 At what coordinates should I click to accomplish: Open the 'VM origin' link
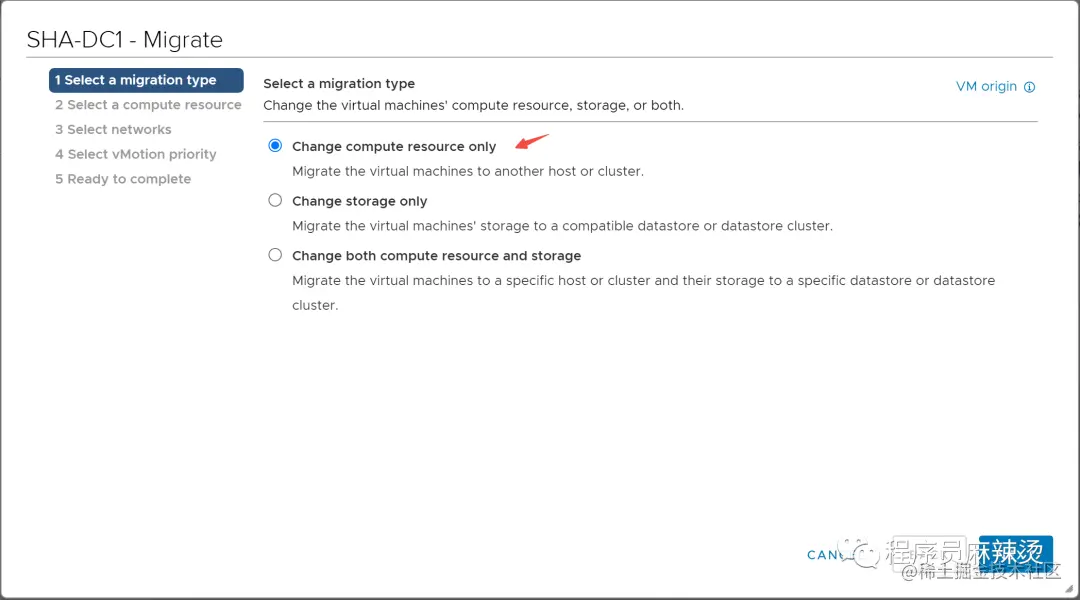[x=986, y=87]
